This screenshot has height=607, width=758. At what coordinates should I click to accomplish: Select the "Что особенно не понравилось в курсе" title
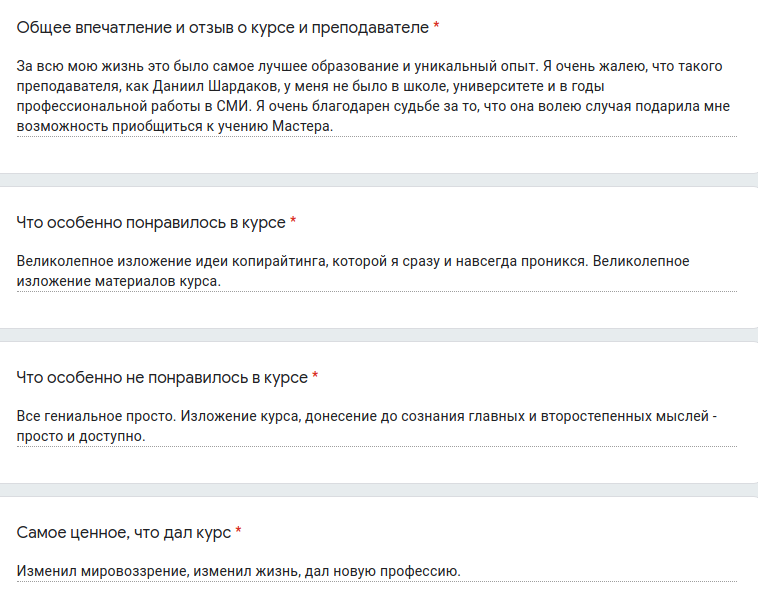[x=162, y=378]
